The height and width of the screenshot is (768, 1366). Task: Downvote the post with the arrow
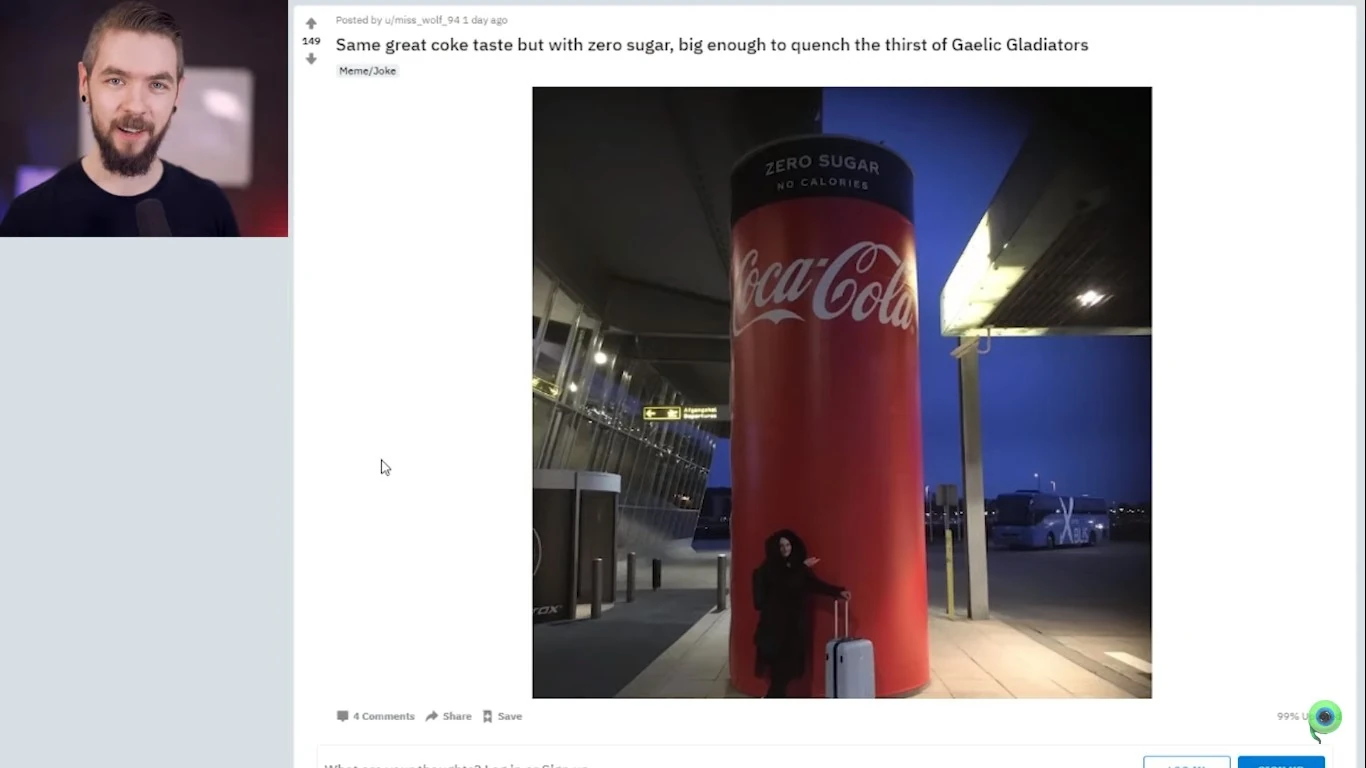pyautogui.click(x=311, y=59)
